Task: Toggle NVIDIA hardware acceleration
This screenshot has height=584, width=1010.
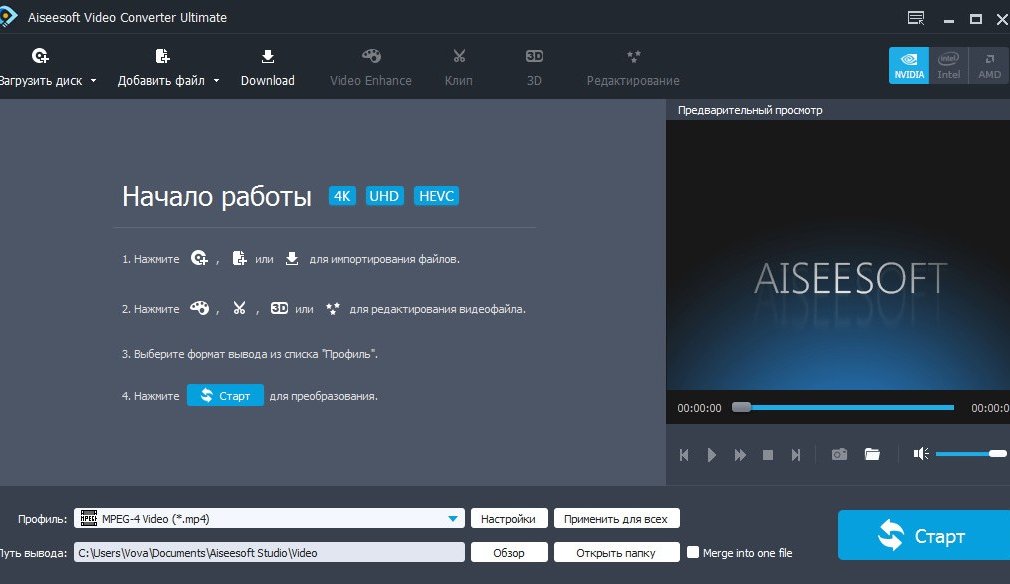Action: tap(909, 65)
